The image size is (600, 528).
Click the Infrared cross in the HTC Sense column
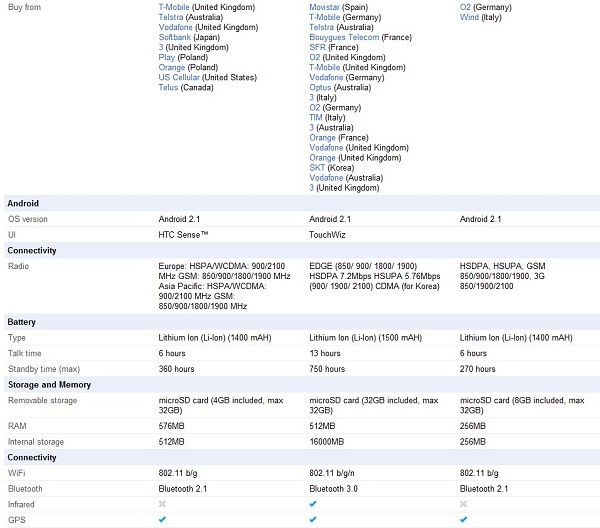(x=162, y=504)
